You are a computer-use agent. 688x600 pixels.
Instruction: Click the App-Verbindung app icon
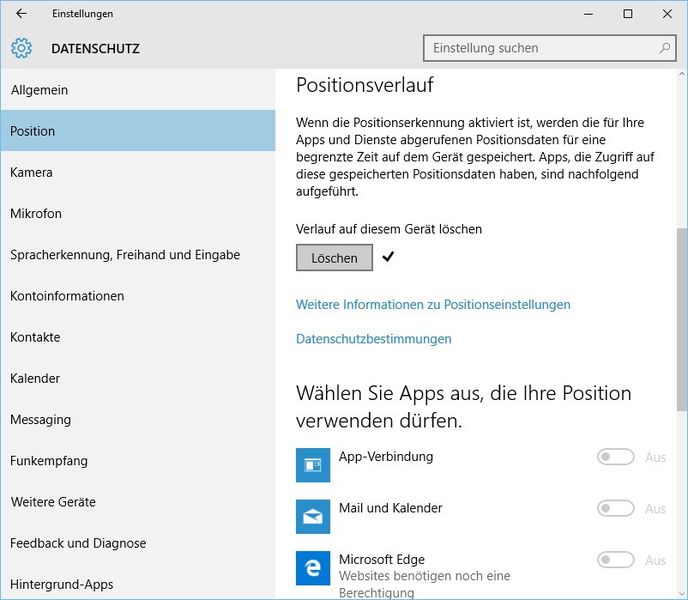(313, 465)
